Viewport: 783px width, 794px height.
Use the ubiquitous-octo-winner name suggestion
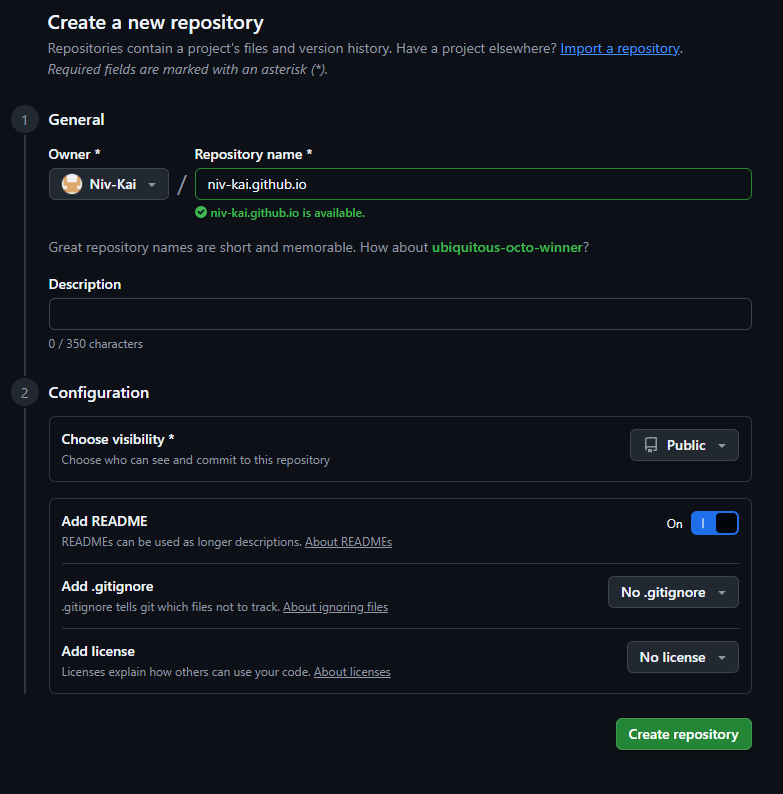pyautogui.click(x=507, y=248)
